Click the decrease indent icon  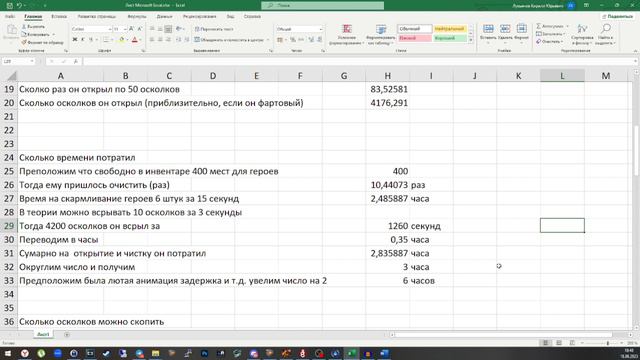point(178,40)
